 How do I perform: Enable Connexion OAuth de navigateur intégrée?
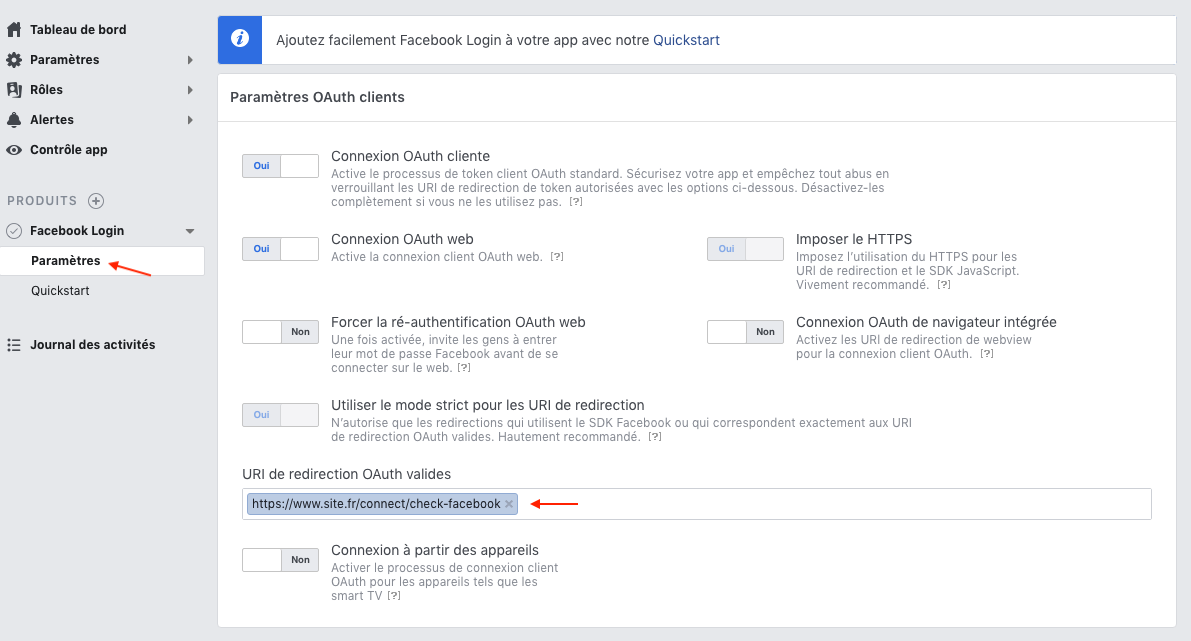[x=745, y=332]
